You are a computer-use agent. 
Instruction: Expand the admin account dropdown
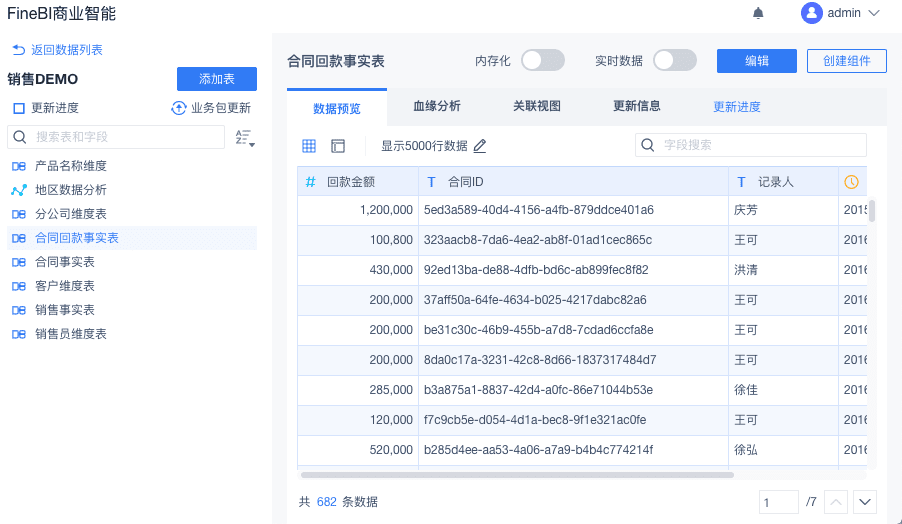(x=874, y=13)
